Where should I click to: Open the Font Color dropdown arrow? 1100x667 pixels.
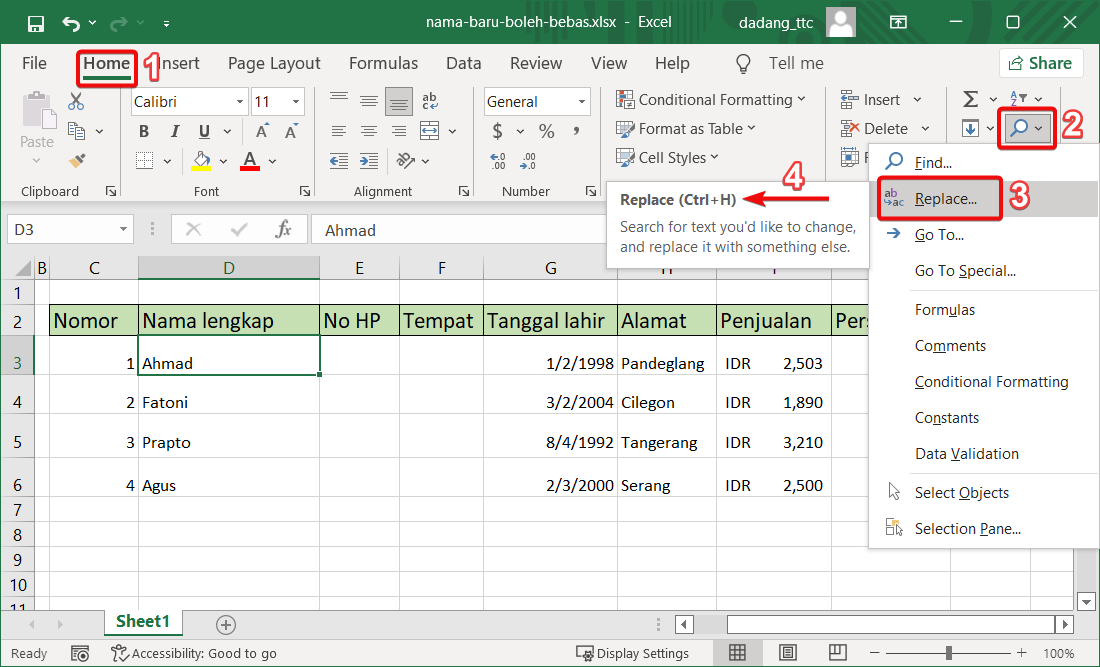(271, 160)
